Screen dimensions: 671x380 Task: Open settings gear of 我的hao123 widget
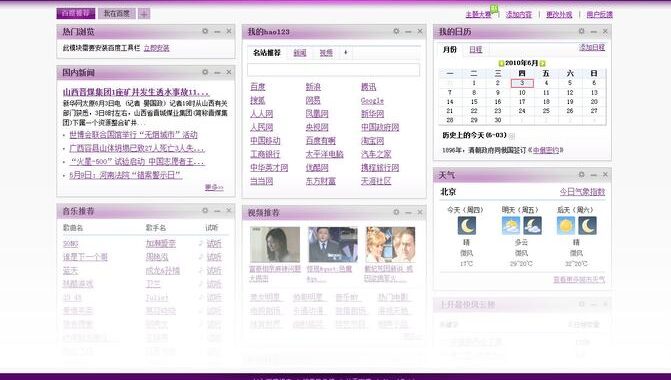396,31
